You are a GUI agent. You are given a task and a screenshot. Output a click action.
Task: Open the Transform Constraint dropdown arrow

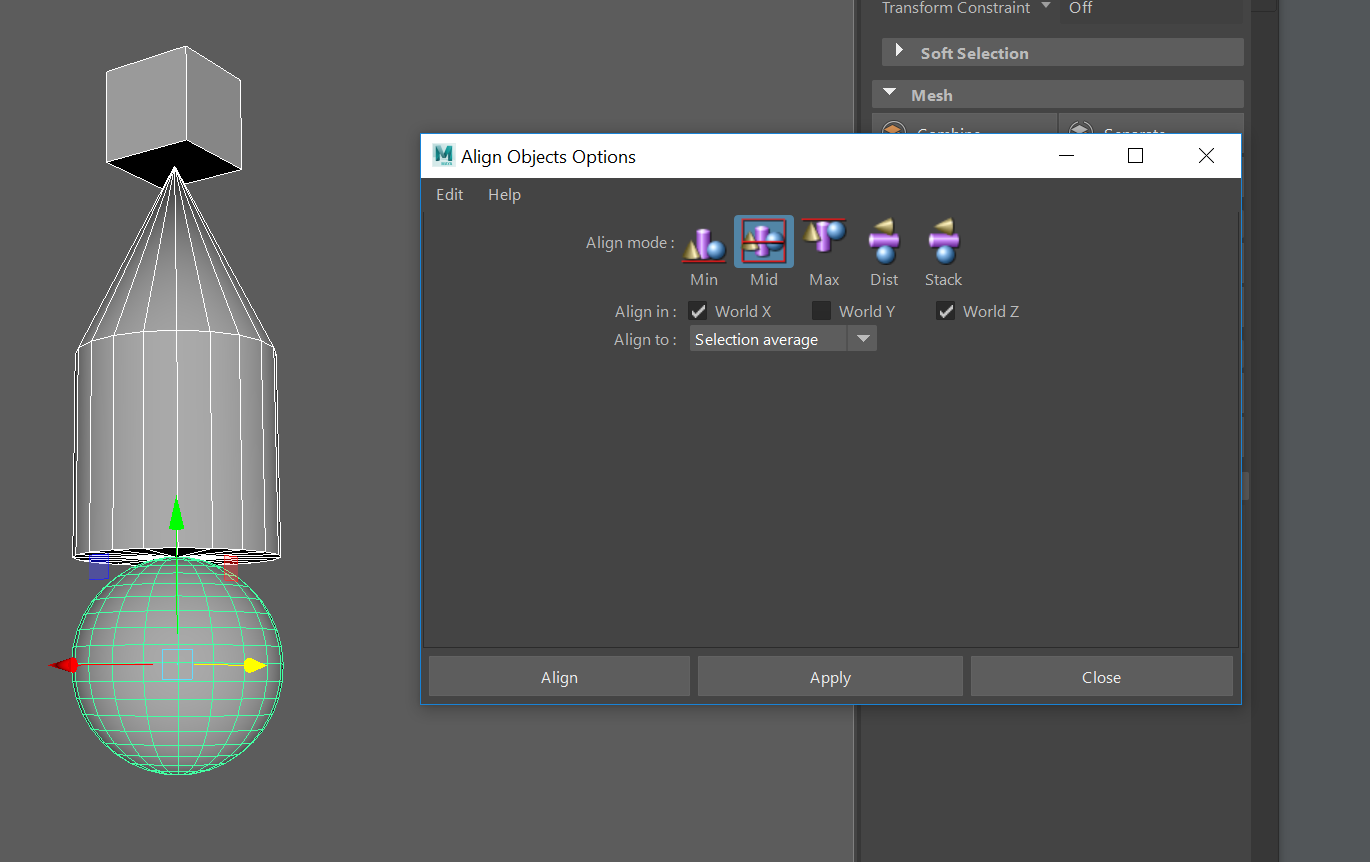pyautogui.click(x=1046, y=6)
